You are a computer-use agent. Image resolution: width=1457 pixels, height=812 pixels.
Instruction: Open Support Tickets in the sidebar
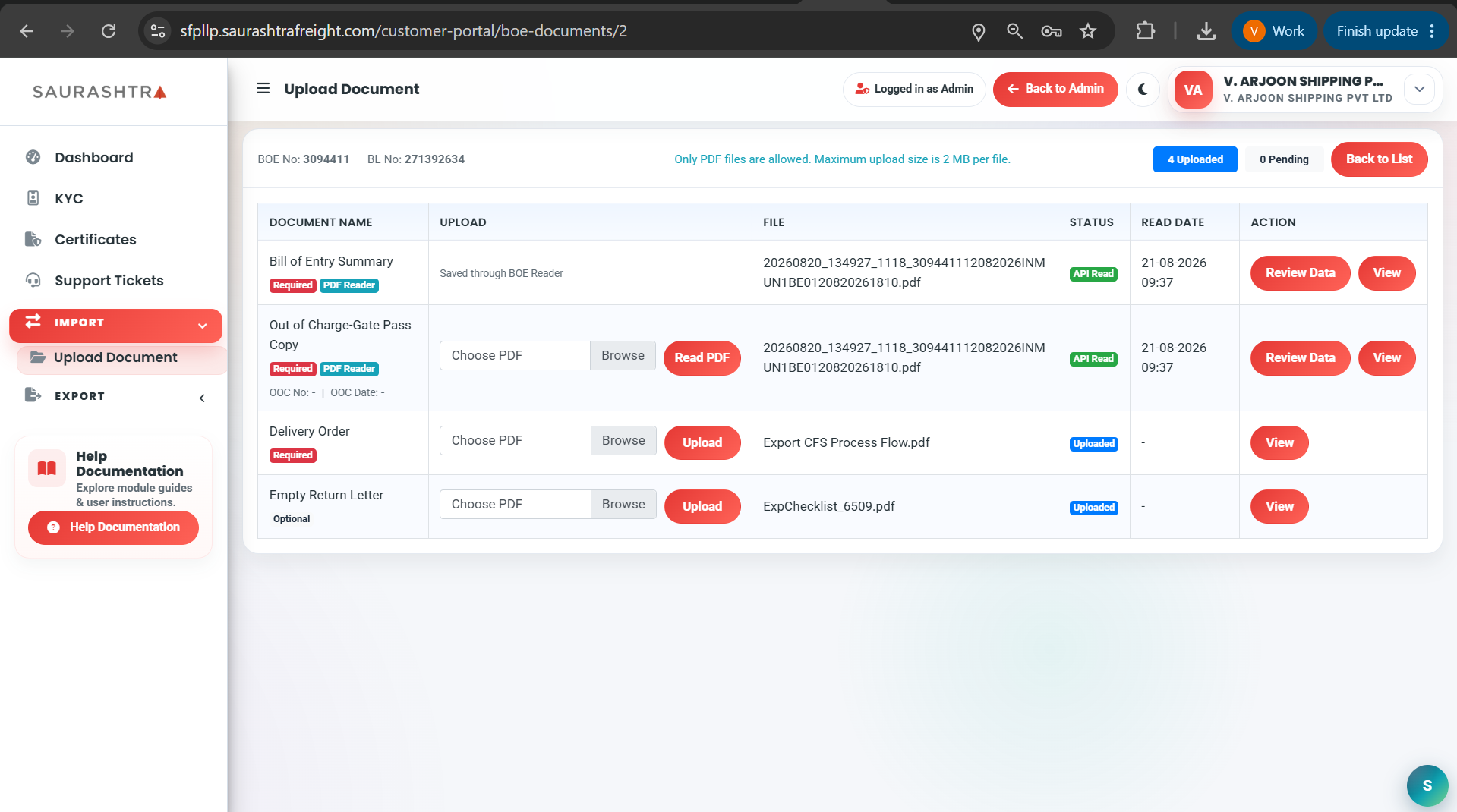tap(109, 280)
